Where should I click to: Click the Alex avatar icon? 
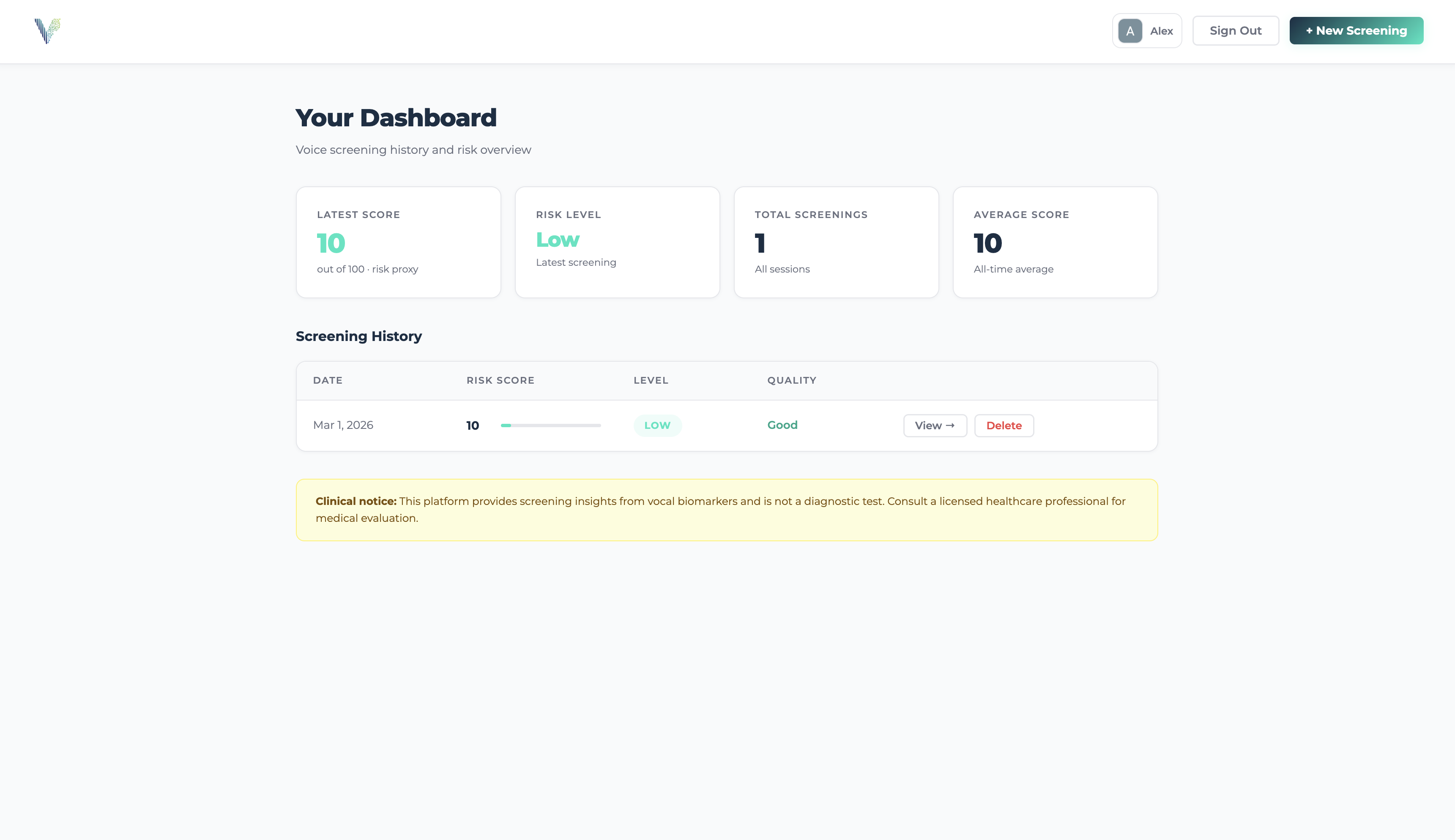[x=1130, y=31]
